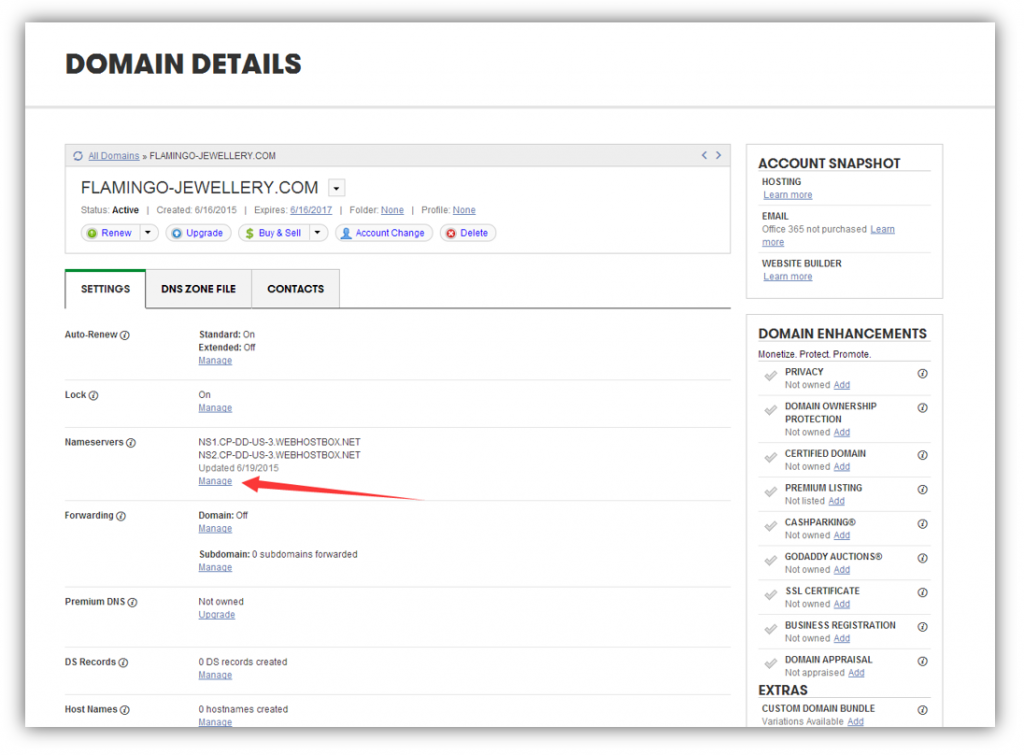Manage DS Records link
This screenshot has height=755, width=1024.
[x=216, y=675]
